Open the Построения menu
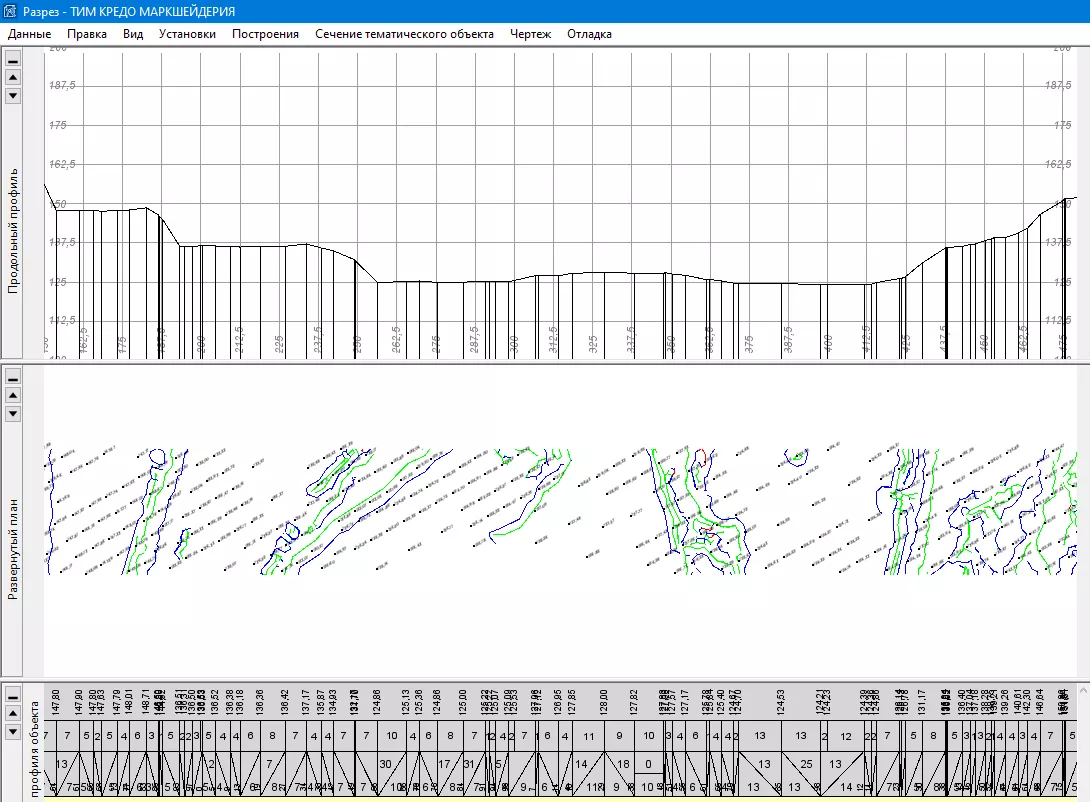The height and width of the screenshot is (802, 1090). click(265, 34)
